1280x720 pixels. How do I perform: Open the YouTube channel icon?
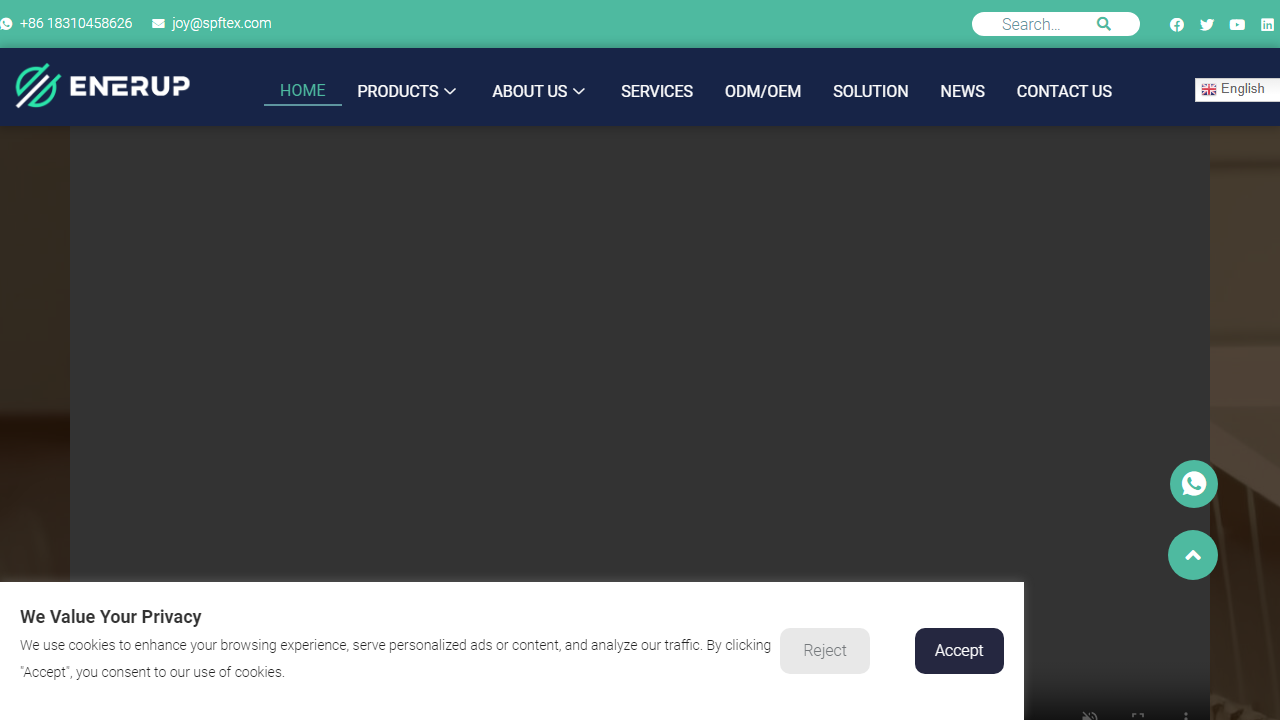tap(1237, 25)
